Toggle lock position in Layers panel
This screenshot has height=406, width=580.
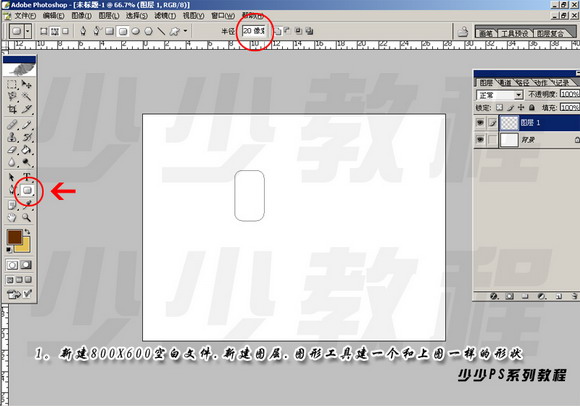[521, 107]
